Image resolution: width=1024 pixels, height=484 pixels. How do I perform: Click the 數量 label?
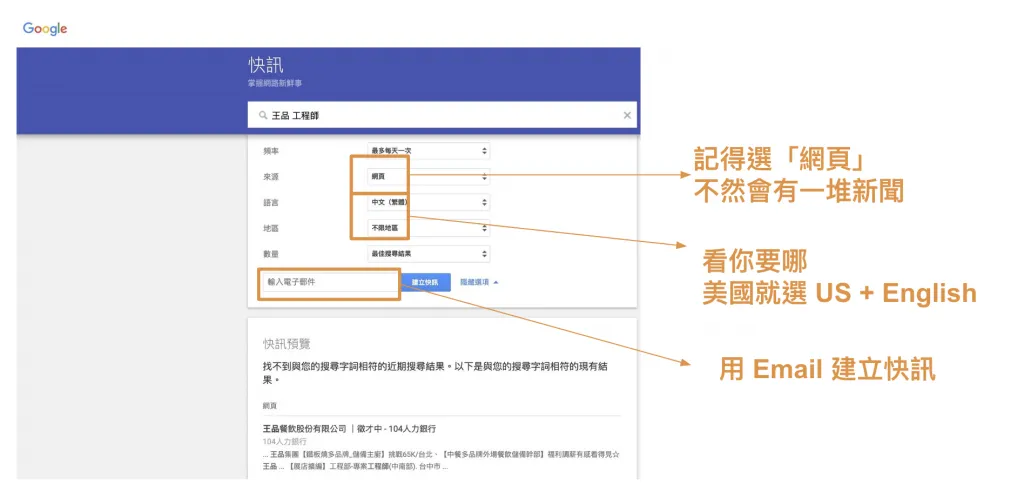click(270, 254)
